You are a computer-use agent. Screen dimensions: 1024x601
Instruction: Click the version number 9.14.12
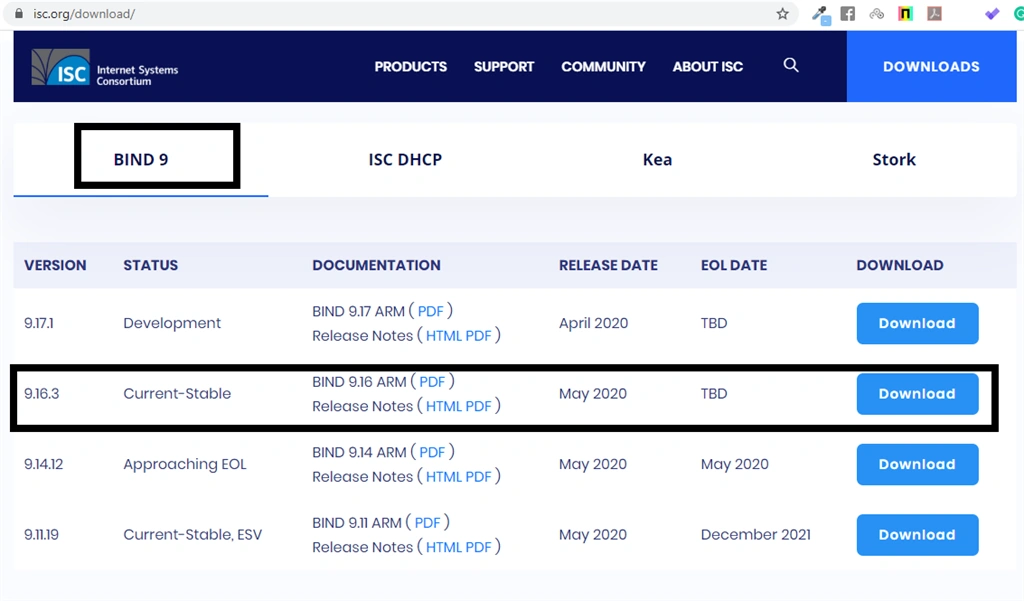[x=44, y=464]
